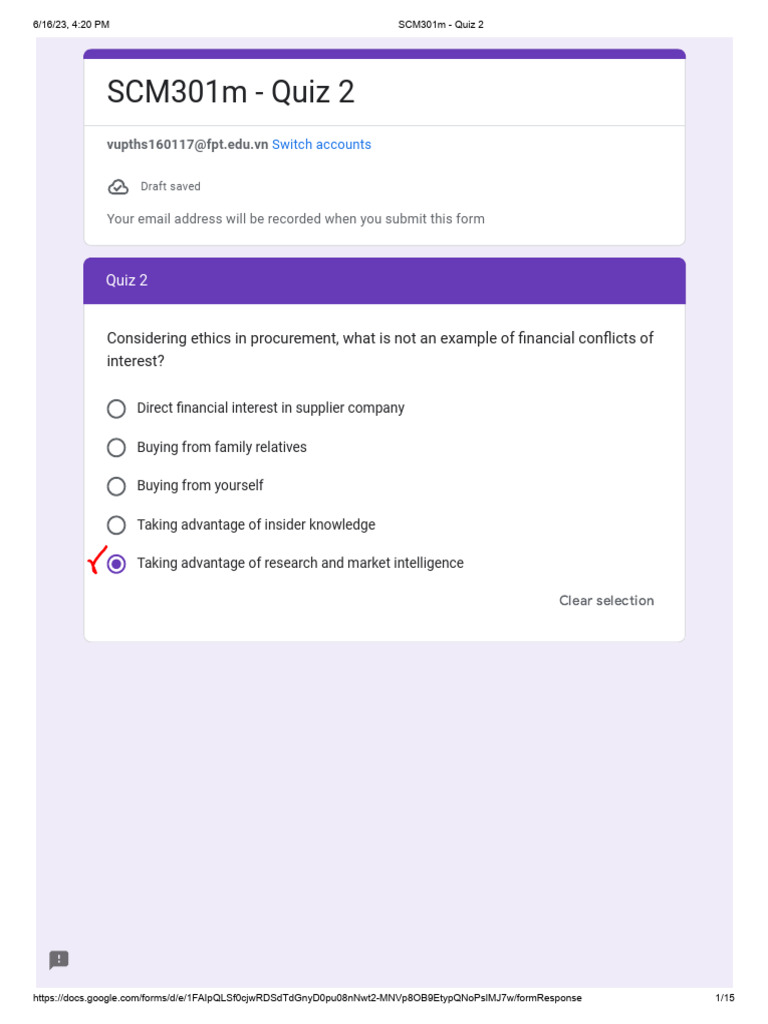This screenshot has width=768, height=1024.
Task: Select 'Direct financial interest in supplier company'
Action: click(117, 409)
